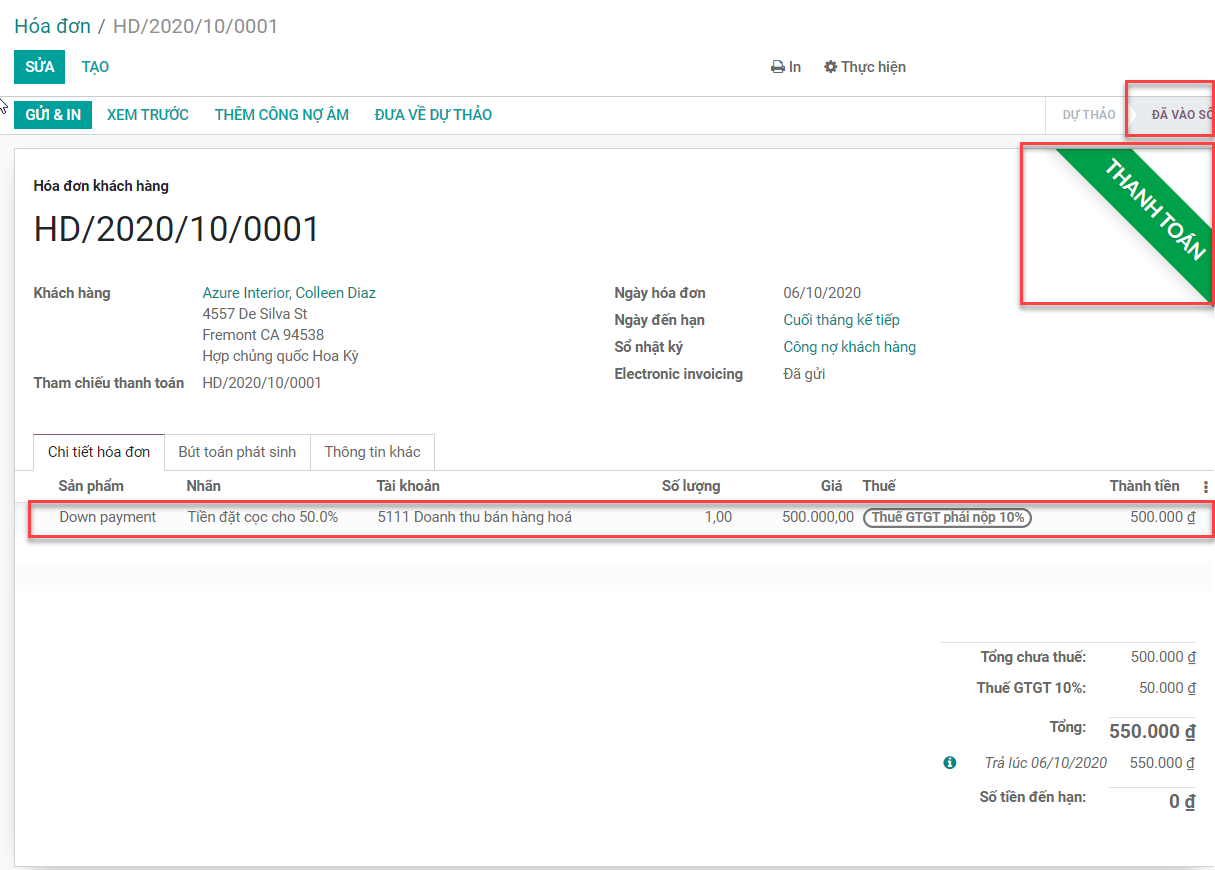Click the payment info icon

[949, 763]
